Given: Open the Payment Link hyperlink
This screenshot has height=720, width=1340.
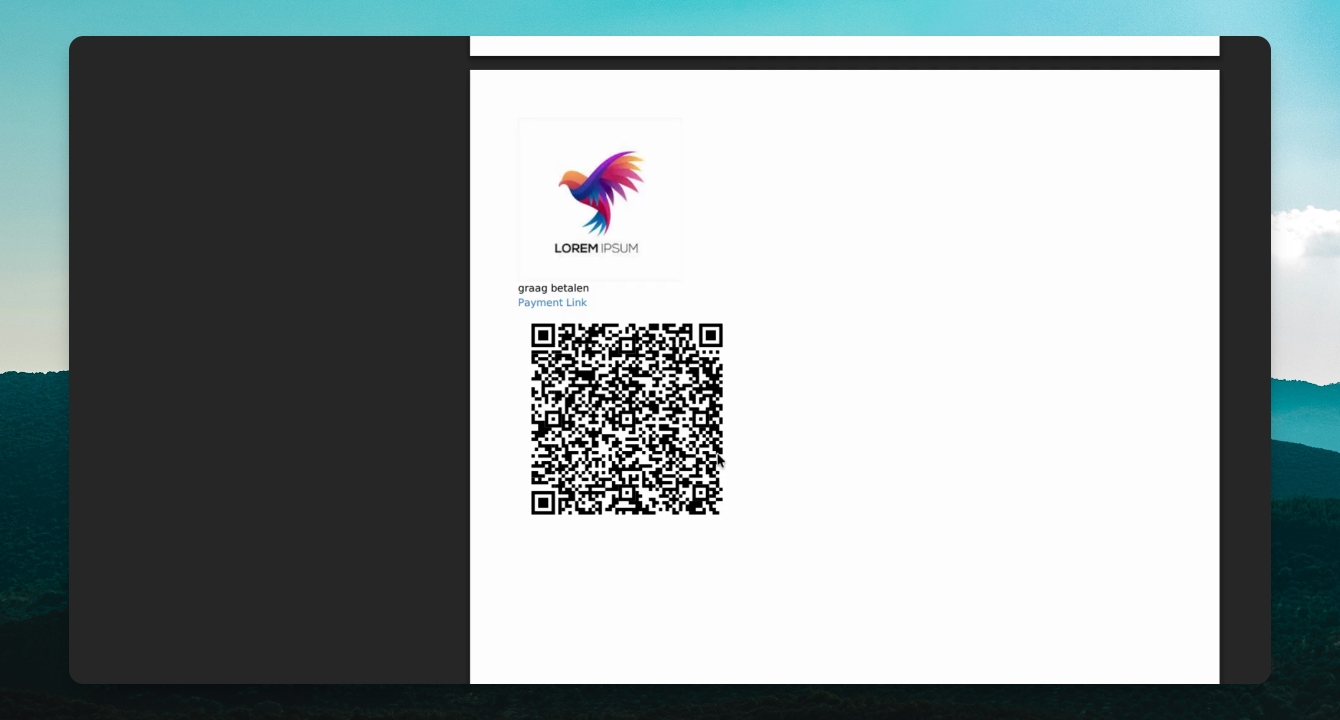Looking at the screenshot, I should (x=552, y=303).
